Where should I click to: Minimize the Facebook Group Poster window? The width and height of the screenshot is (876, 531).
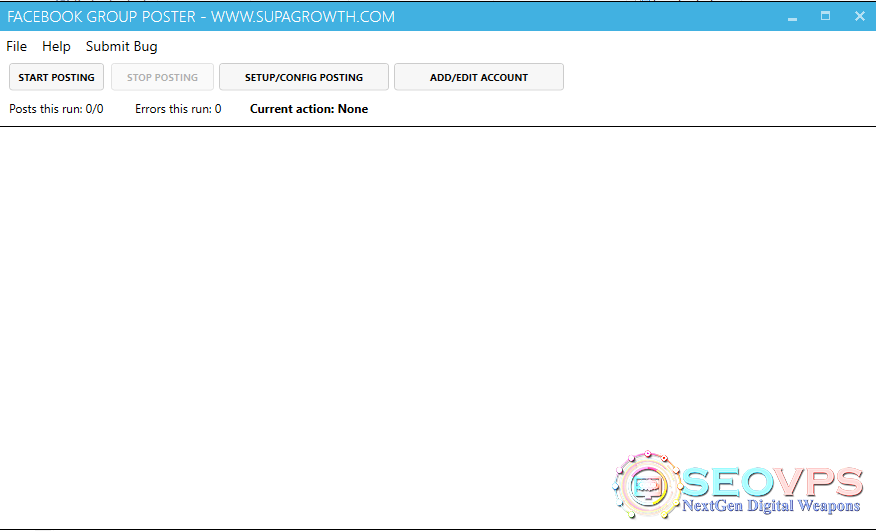pyautogui.click(x=792, y=17)
